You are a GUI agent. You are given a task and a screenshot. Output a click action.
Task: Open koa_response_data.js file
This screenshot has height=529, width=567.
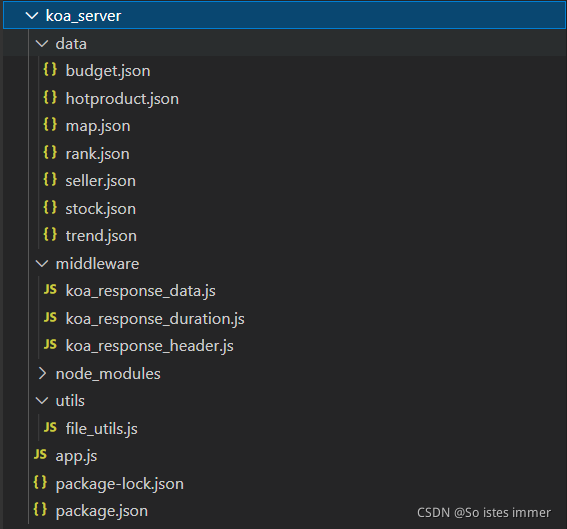pos(141,291)
